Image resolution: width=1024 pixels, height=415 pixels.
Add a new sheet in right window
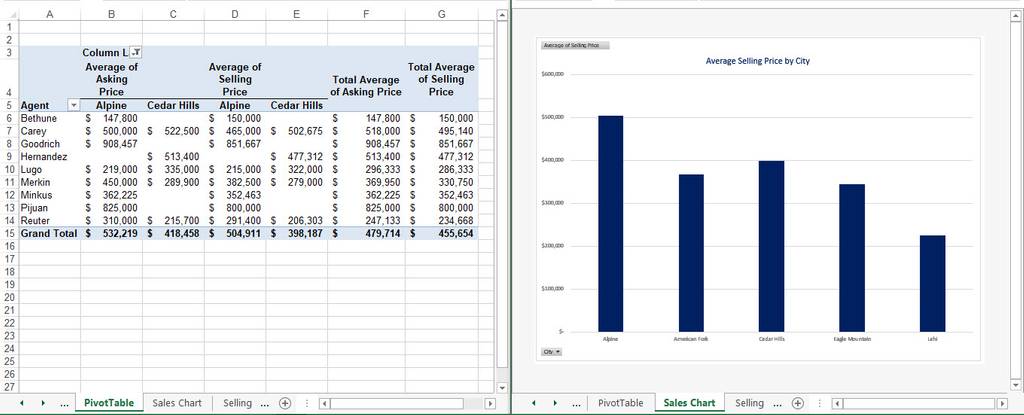coord(797,403)
